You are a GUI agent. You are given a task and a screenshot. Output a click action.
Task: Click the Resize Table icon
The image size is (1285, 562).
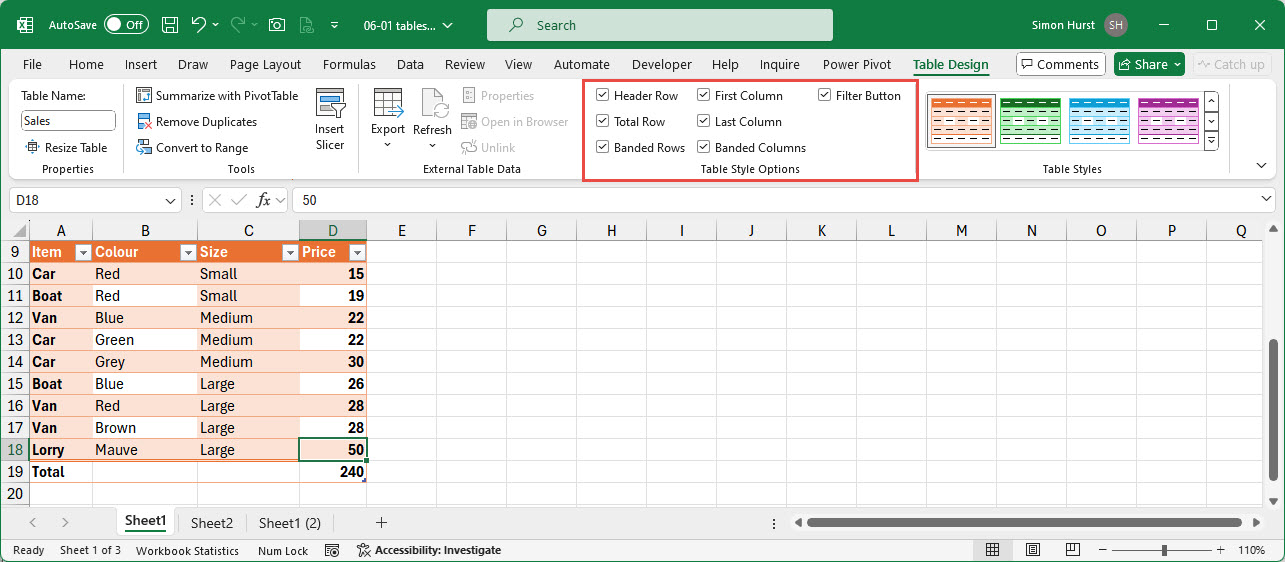(33, 148)
